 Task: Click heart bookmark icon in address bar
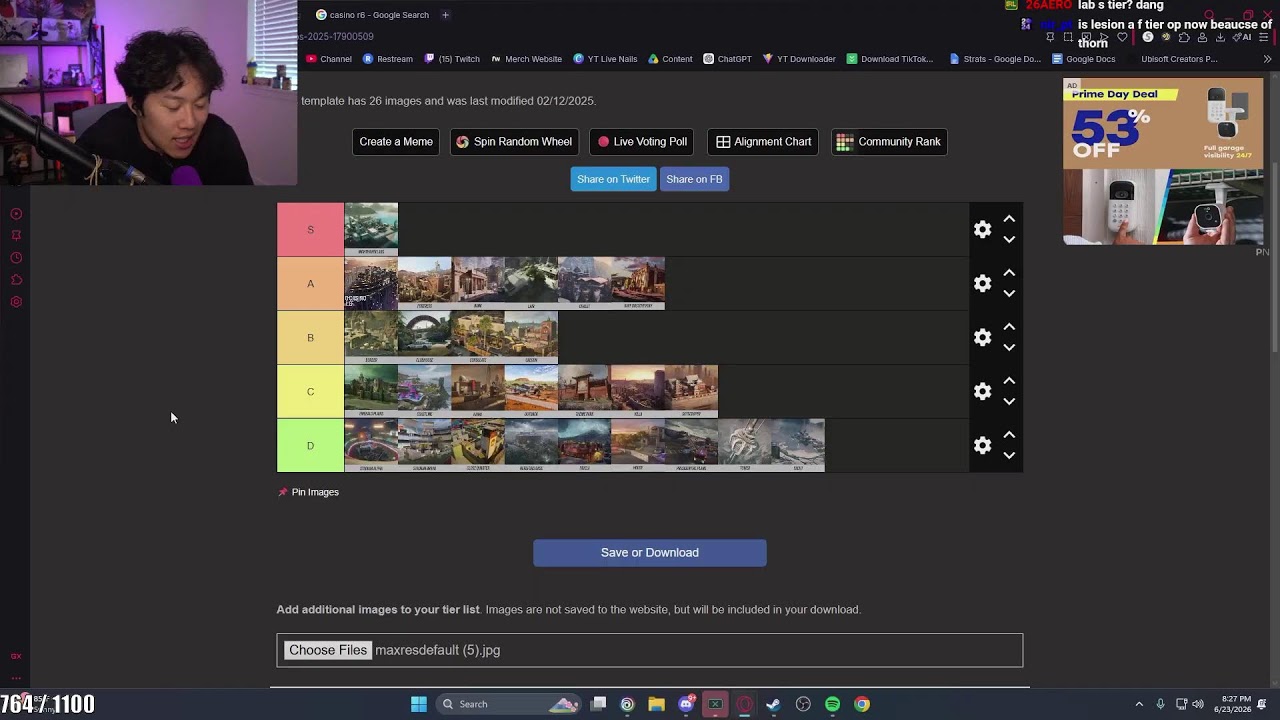(1122, 37)
